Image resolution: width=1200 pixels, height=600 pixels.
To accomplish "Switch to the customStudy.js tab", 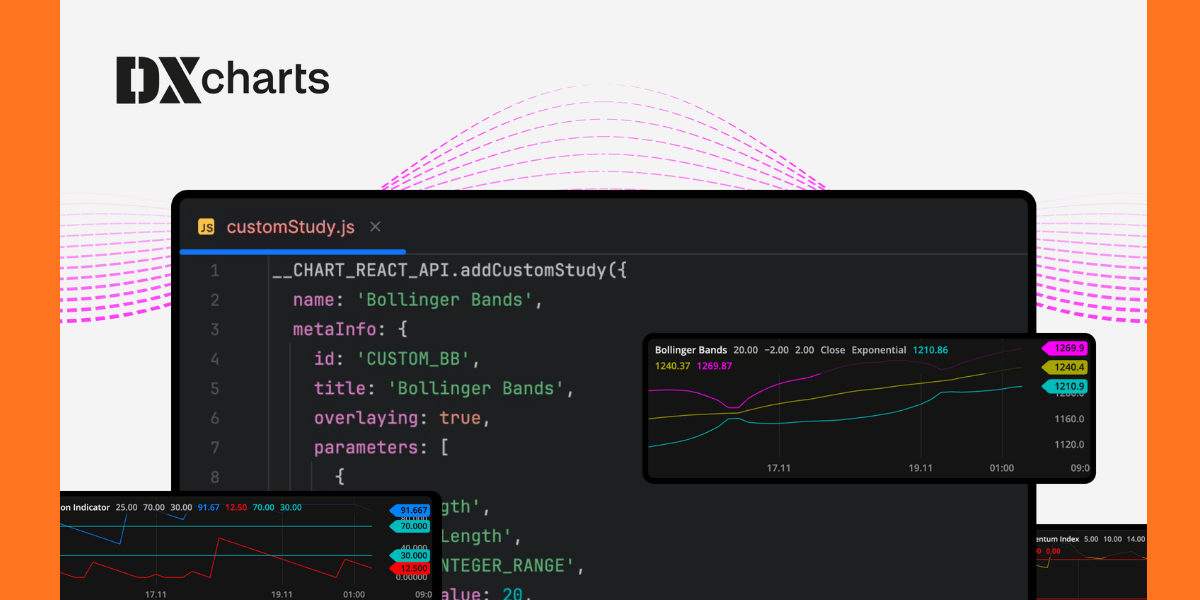I will [x=290, y=227].
